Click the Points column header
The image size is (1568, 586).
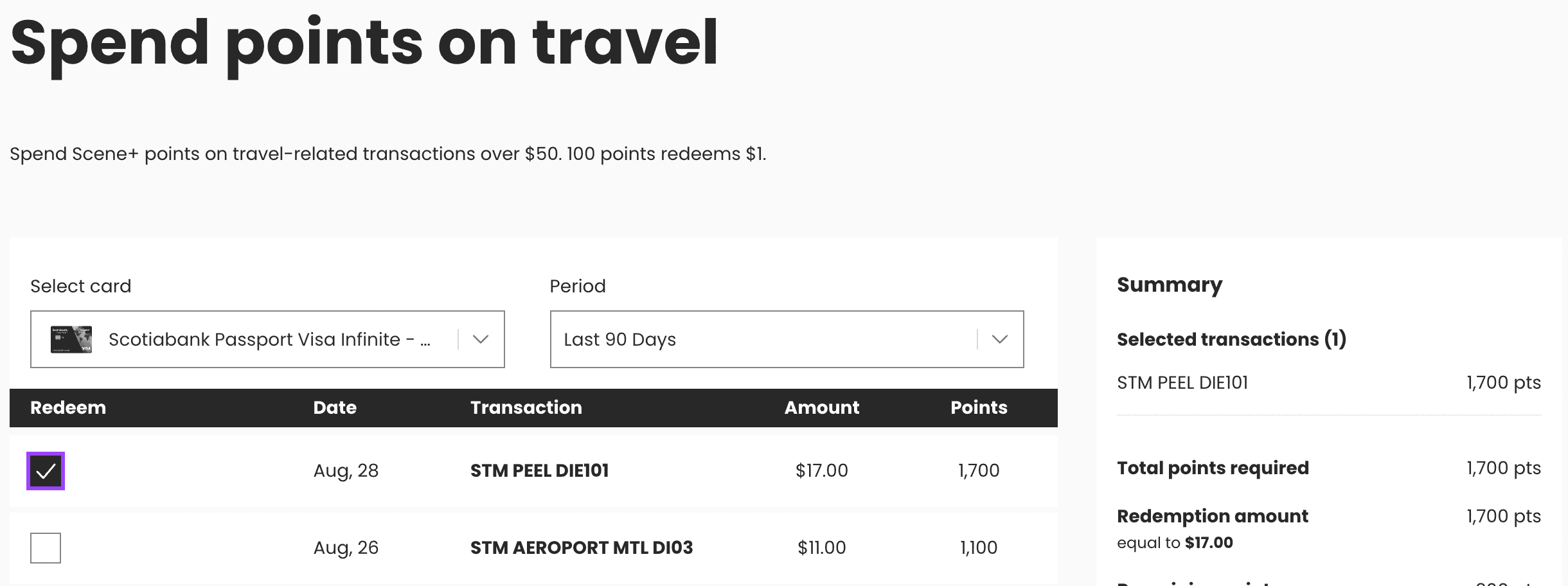979,407
